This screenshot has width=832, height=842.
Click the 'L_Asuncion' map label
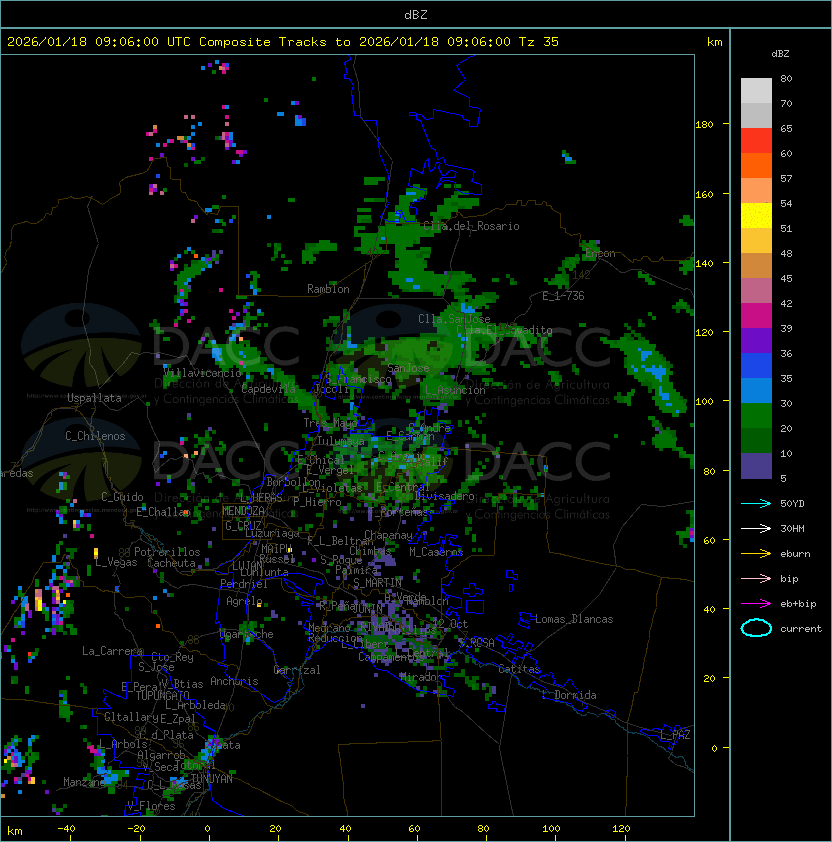[455, 390]
